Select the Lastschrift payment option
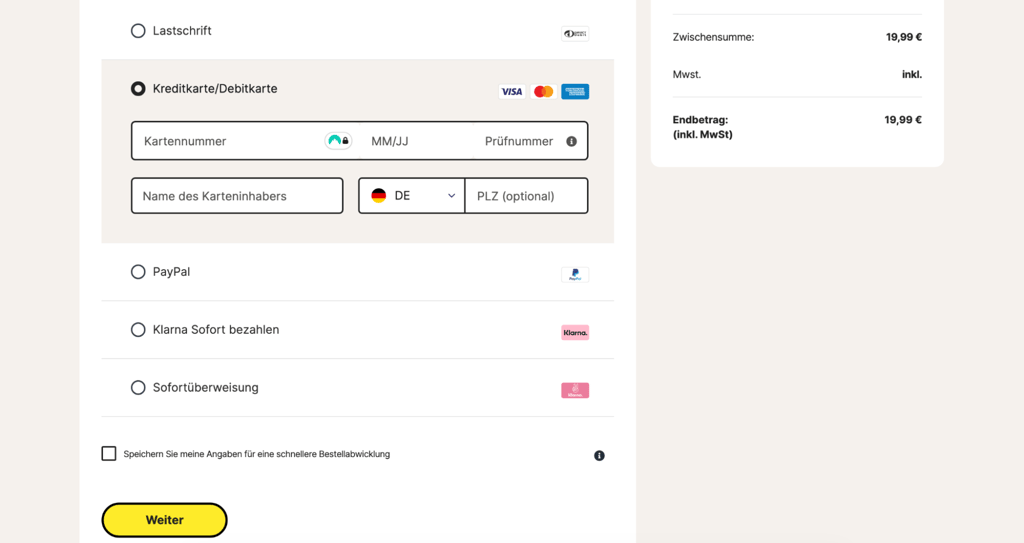This screenshot has width=1024, height=543. (x=138, y=31)
